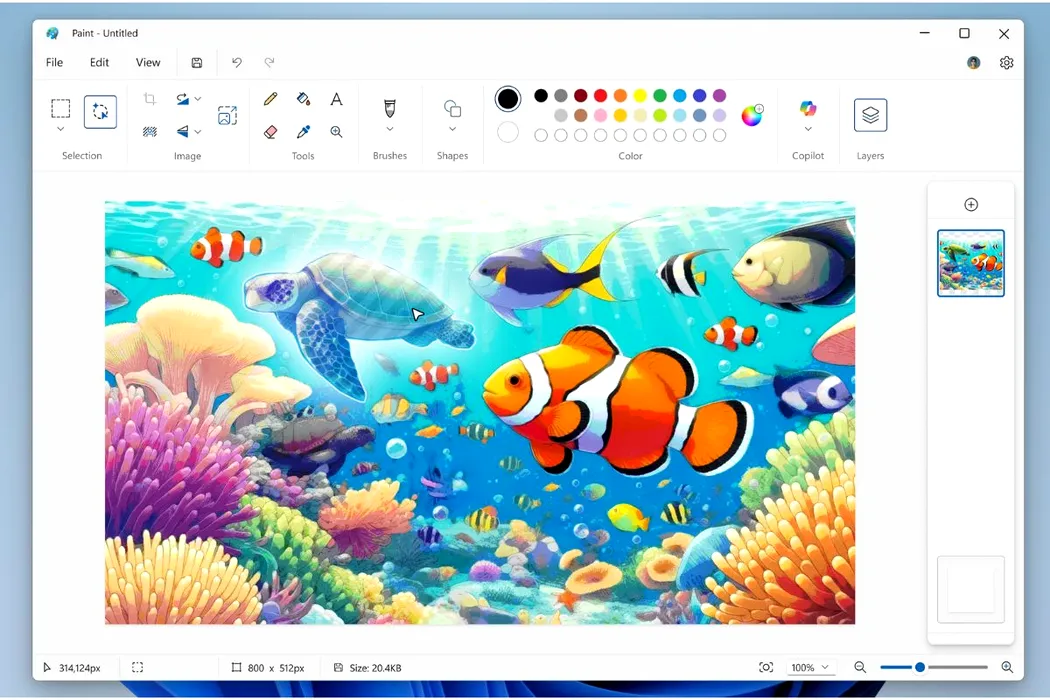Click the zoom in magnifier
Screen dimensions: 1050x700
(x=1007, y=667)
